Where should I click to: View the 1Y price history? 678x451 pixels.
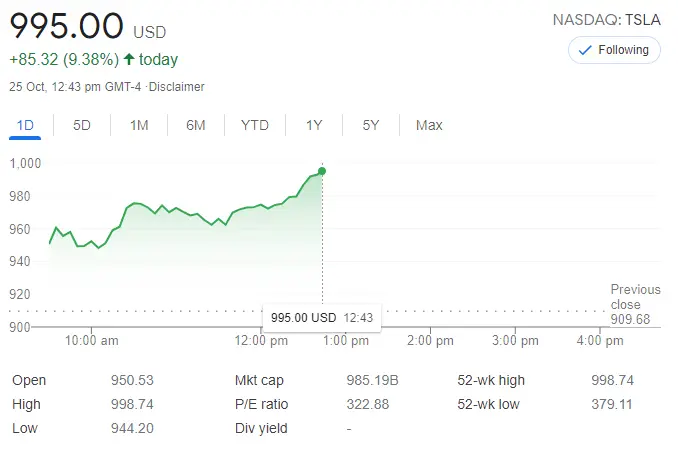(314, 125)
